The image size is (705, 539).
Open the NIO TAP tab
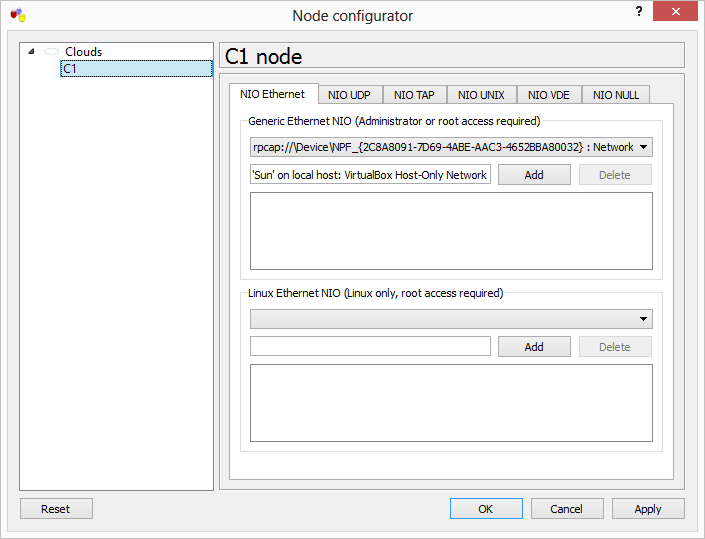pos(414,95)
